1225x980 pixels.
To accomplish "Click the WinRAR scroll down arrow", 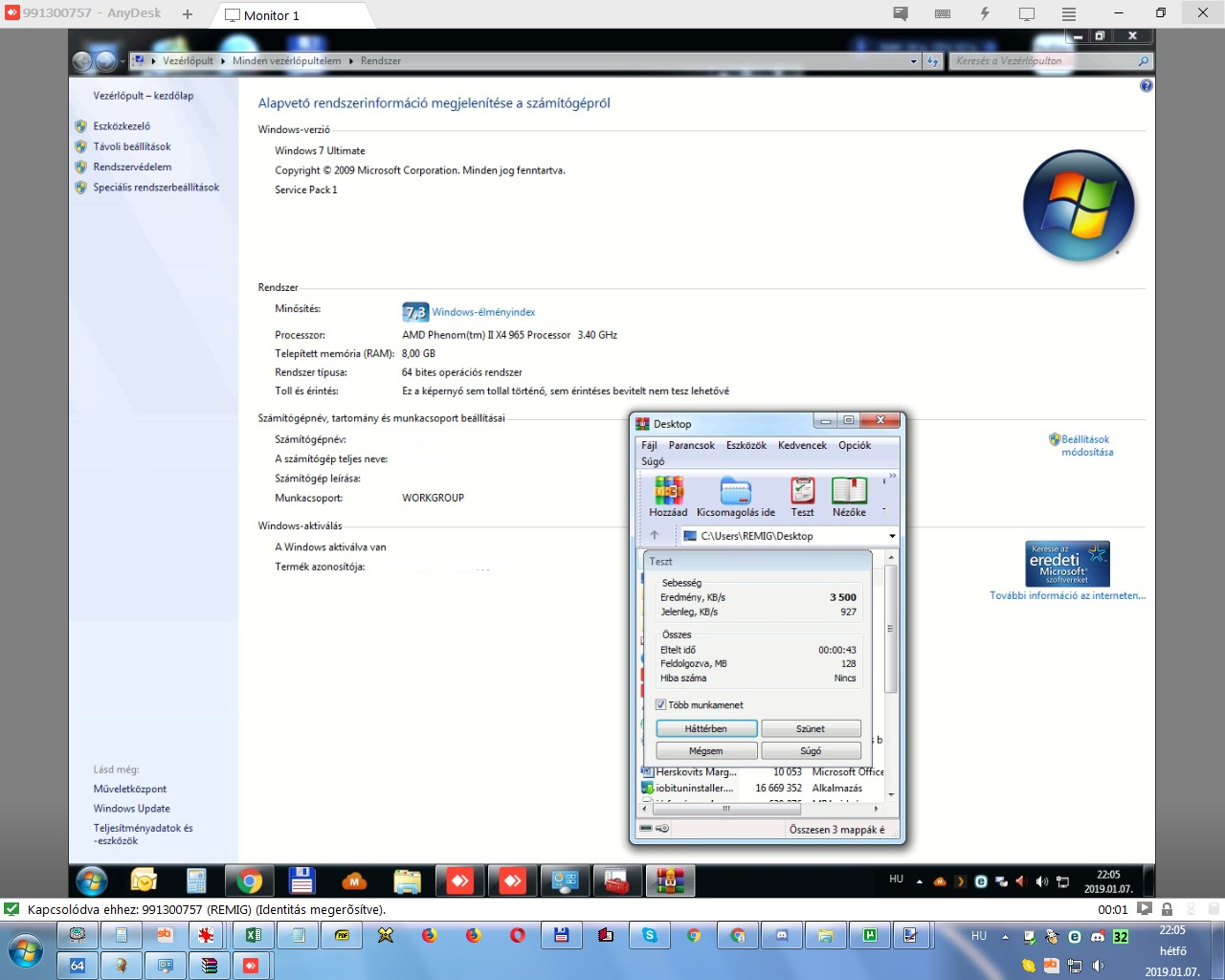I will coord(891,794).
